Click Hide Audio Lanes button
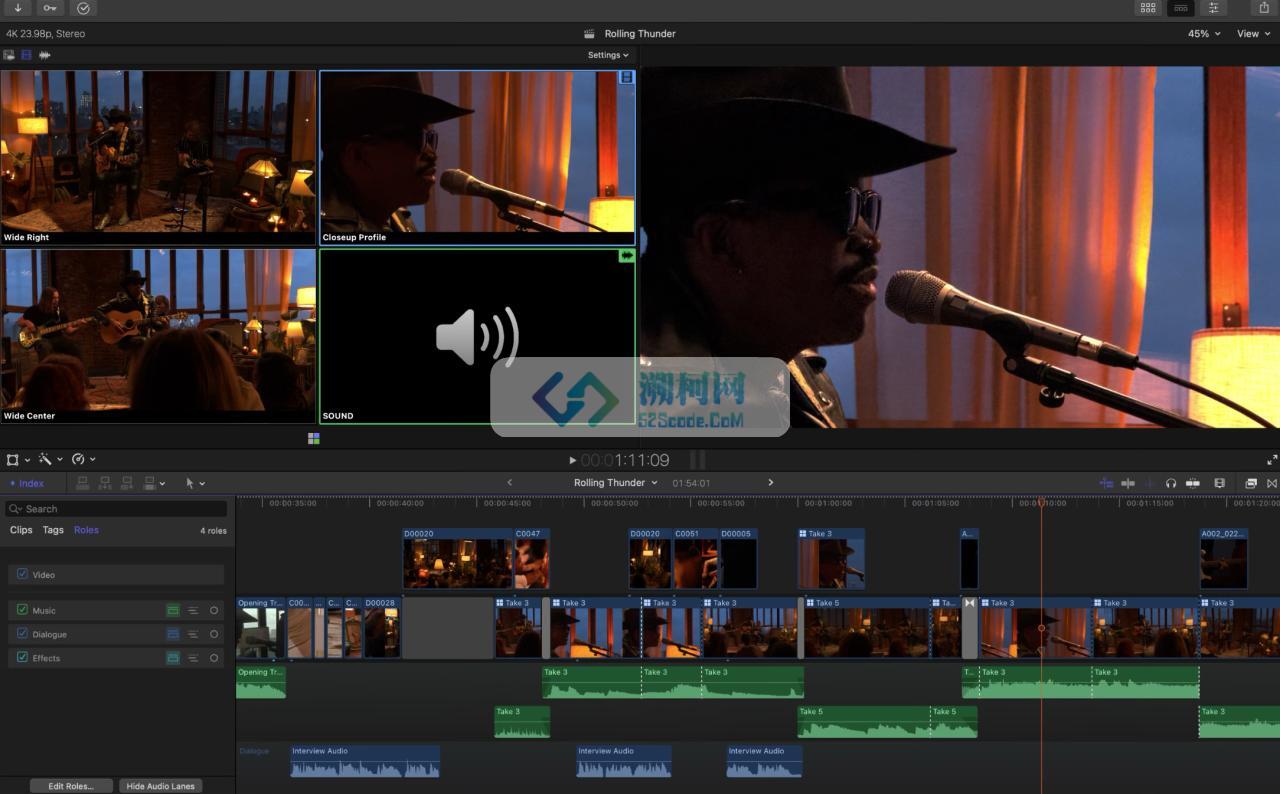Image resolution: width=1280 pixels, height=794 pixels. click(x=160, y=786)
